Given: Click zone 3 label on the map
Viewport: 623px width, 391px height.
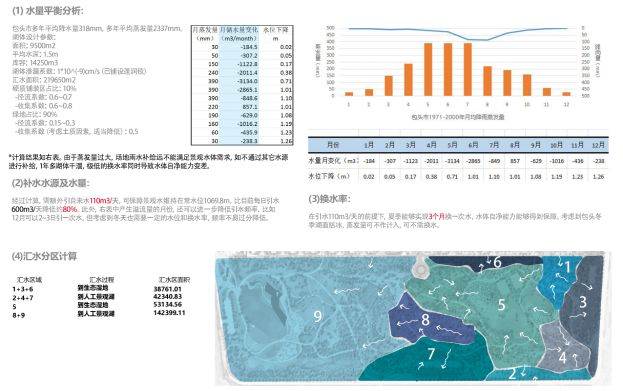Looking at the screenshot, I should pyautogui.click(x=582, y=302).
